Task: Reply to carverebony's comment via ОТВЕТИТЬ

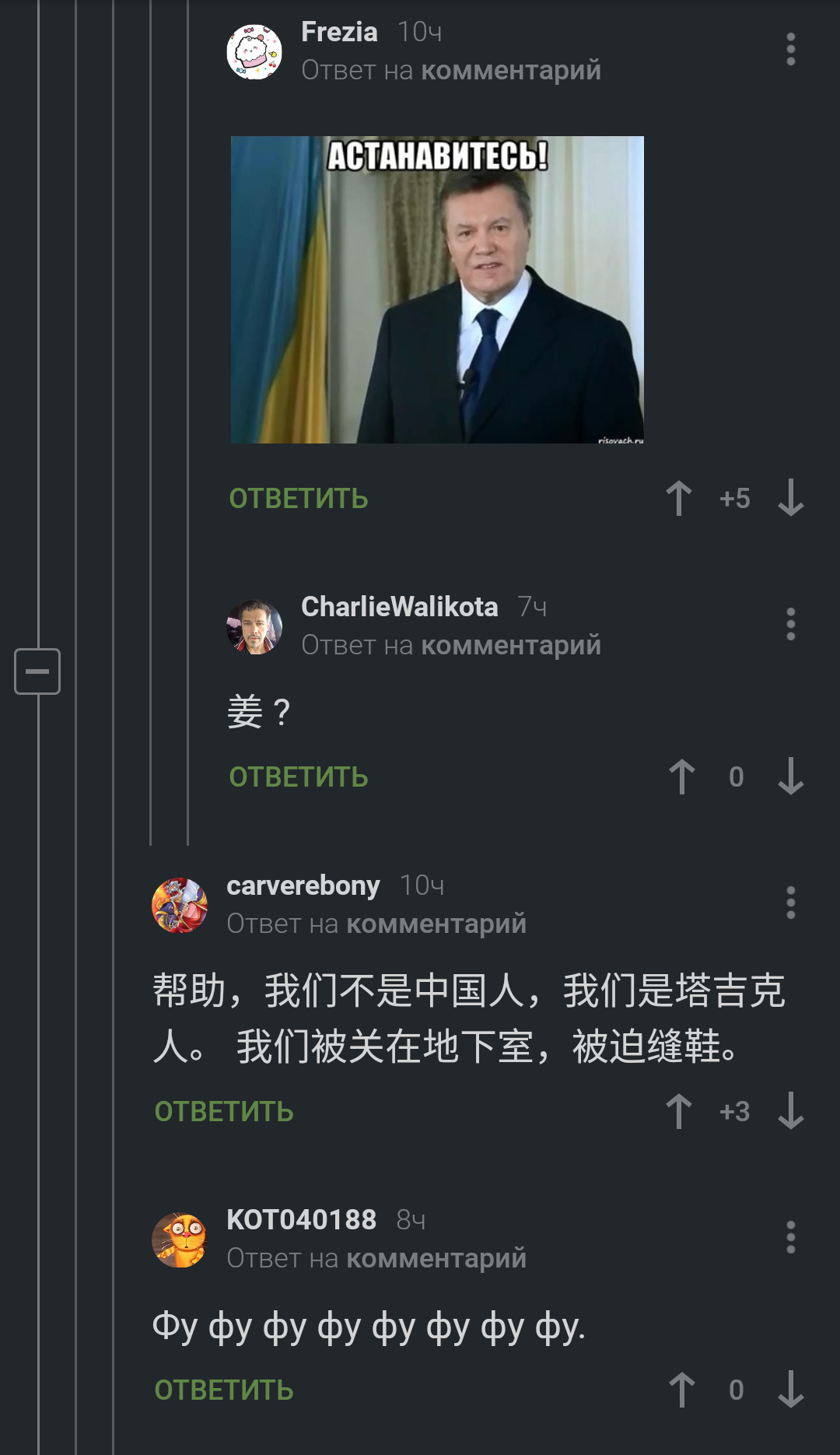Action: click(x=224, y=1112)
